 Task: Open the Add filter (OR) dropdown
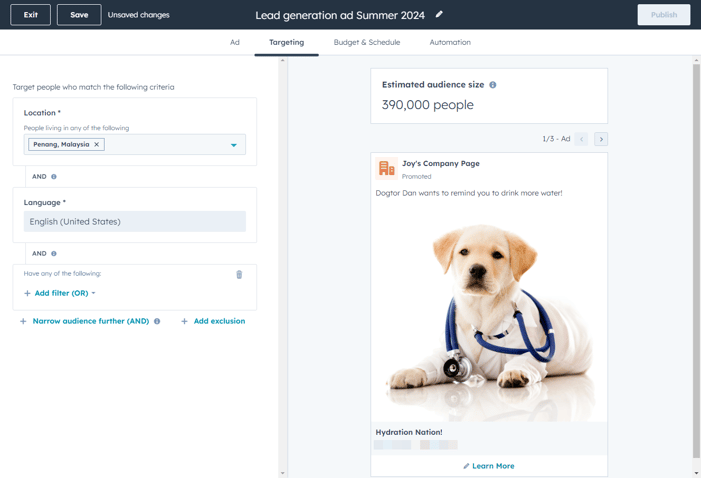60,293
